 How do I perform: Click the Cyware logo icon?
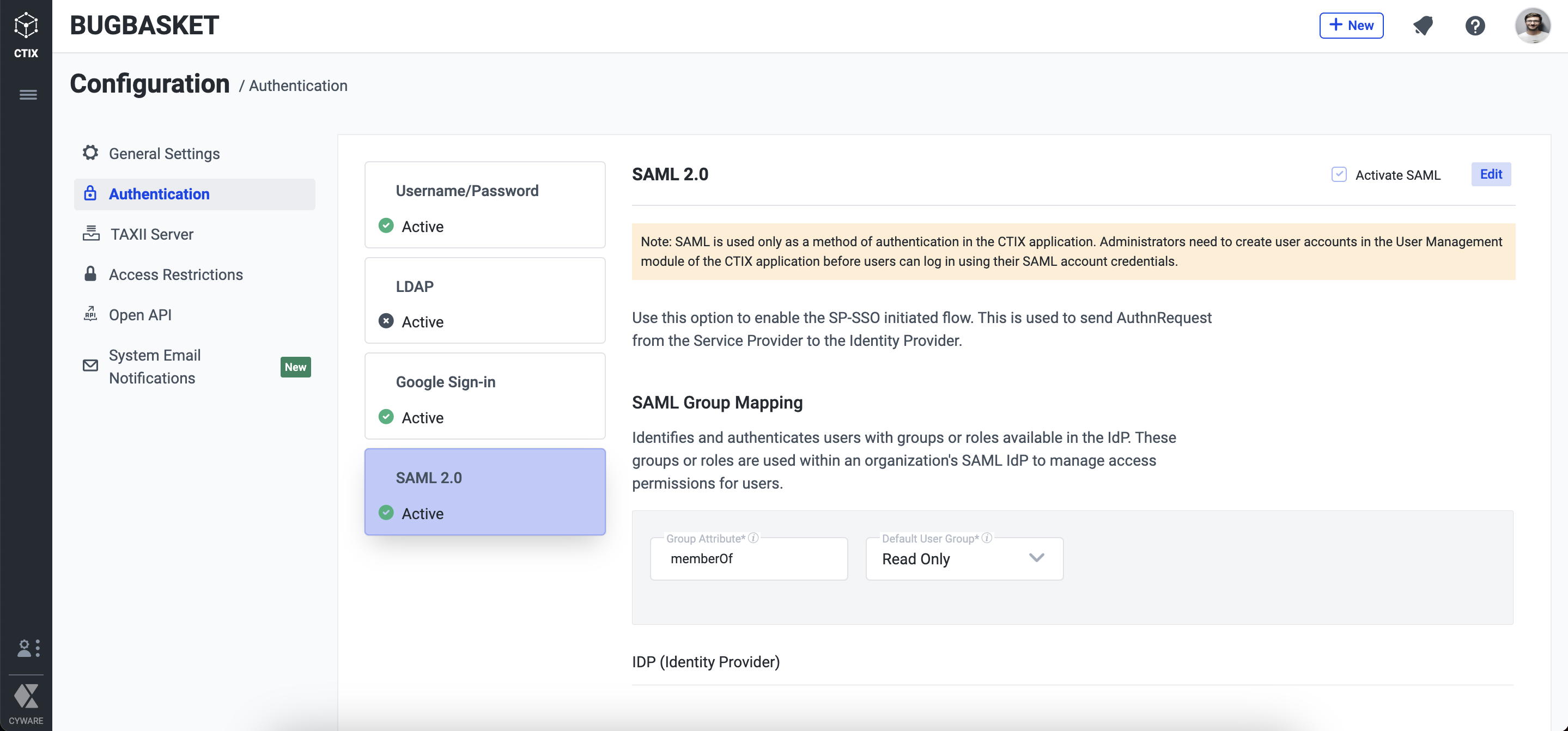(26, 696)
